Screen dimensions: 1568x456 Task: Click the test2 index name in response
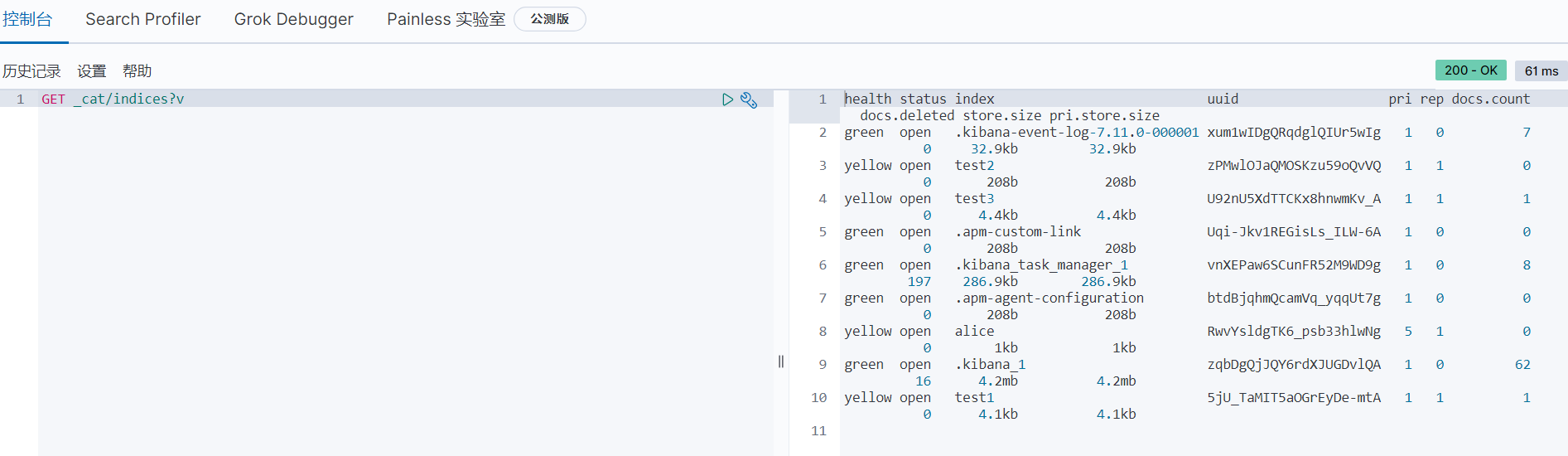[974, 165]
